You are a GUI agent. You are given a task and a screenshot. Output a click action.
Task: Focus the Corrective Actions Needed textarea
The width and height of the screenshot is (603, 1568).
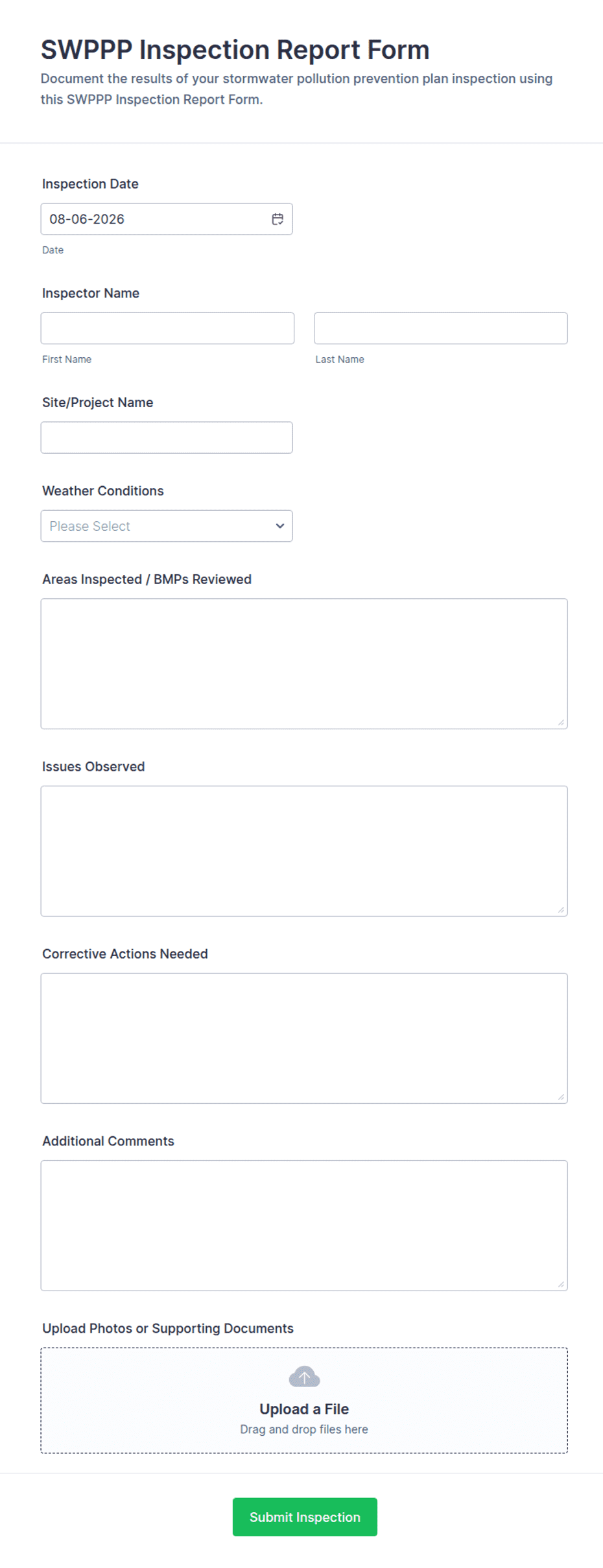[x=304, y=1038]
